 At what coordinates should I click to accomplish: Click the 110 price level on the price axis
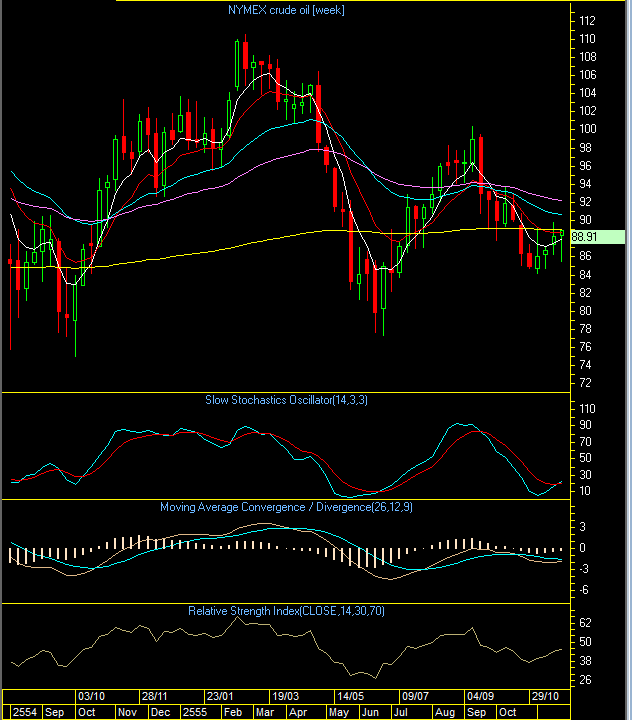587,39
